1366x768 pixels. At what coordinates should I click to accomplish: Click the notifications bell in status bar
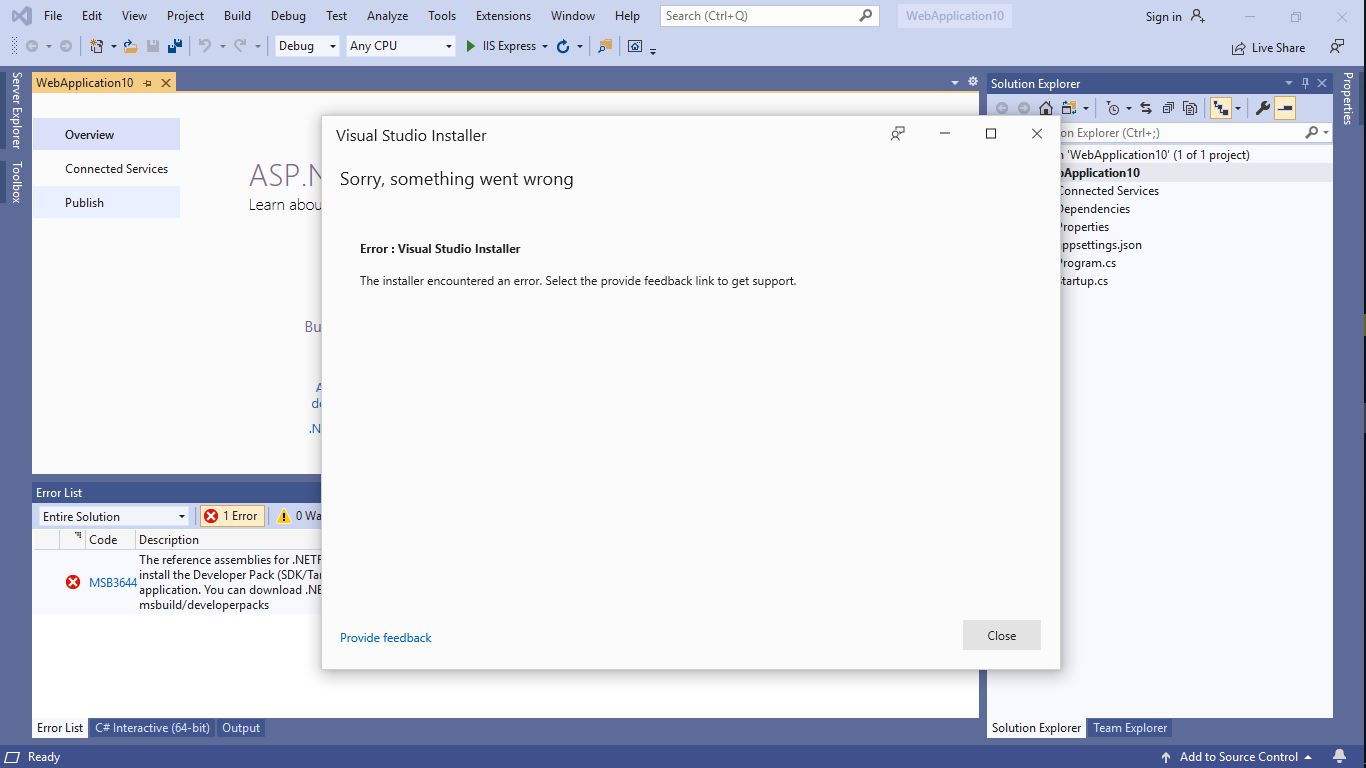pyautogui.click(x=1339, y=757)
